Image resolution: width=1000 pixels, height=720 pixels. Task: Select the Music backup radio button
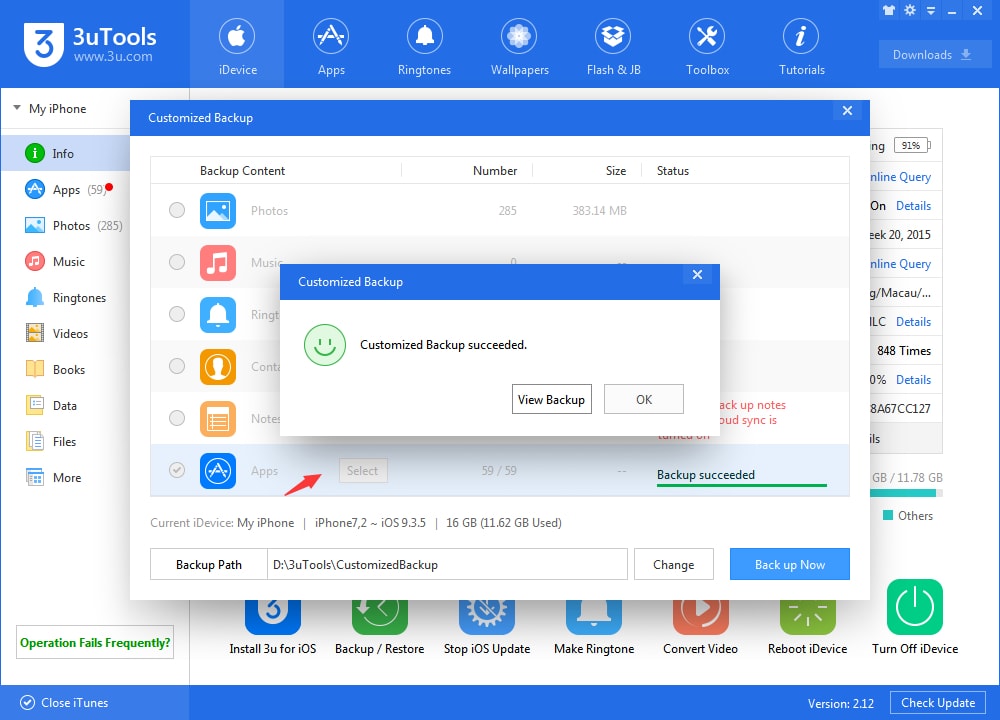tap(177, 262)
